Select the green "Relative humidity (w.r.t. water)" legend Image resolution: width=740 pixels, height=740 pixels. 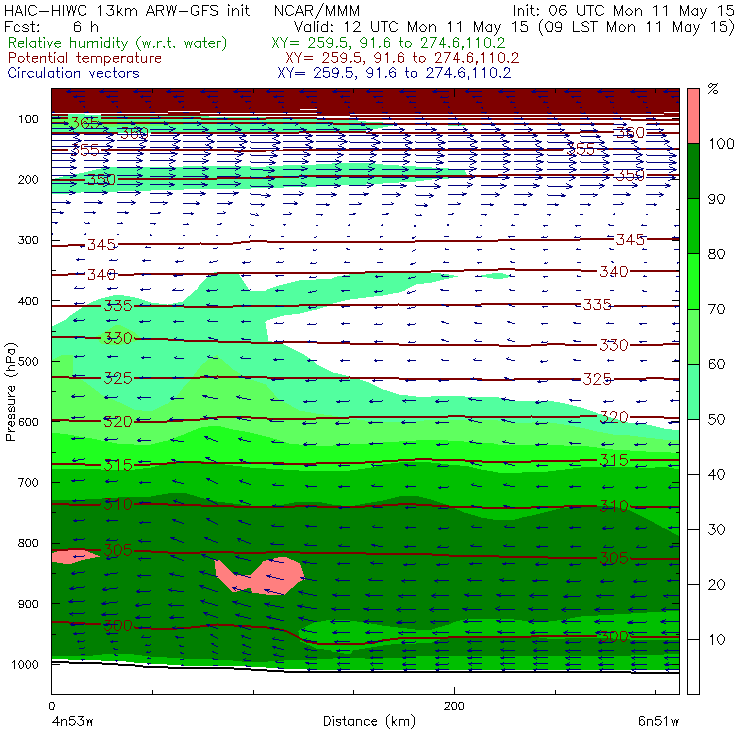tap(118, 43)
